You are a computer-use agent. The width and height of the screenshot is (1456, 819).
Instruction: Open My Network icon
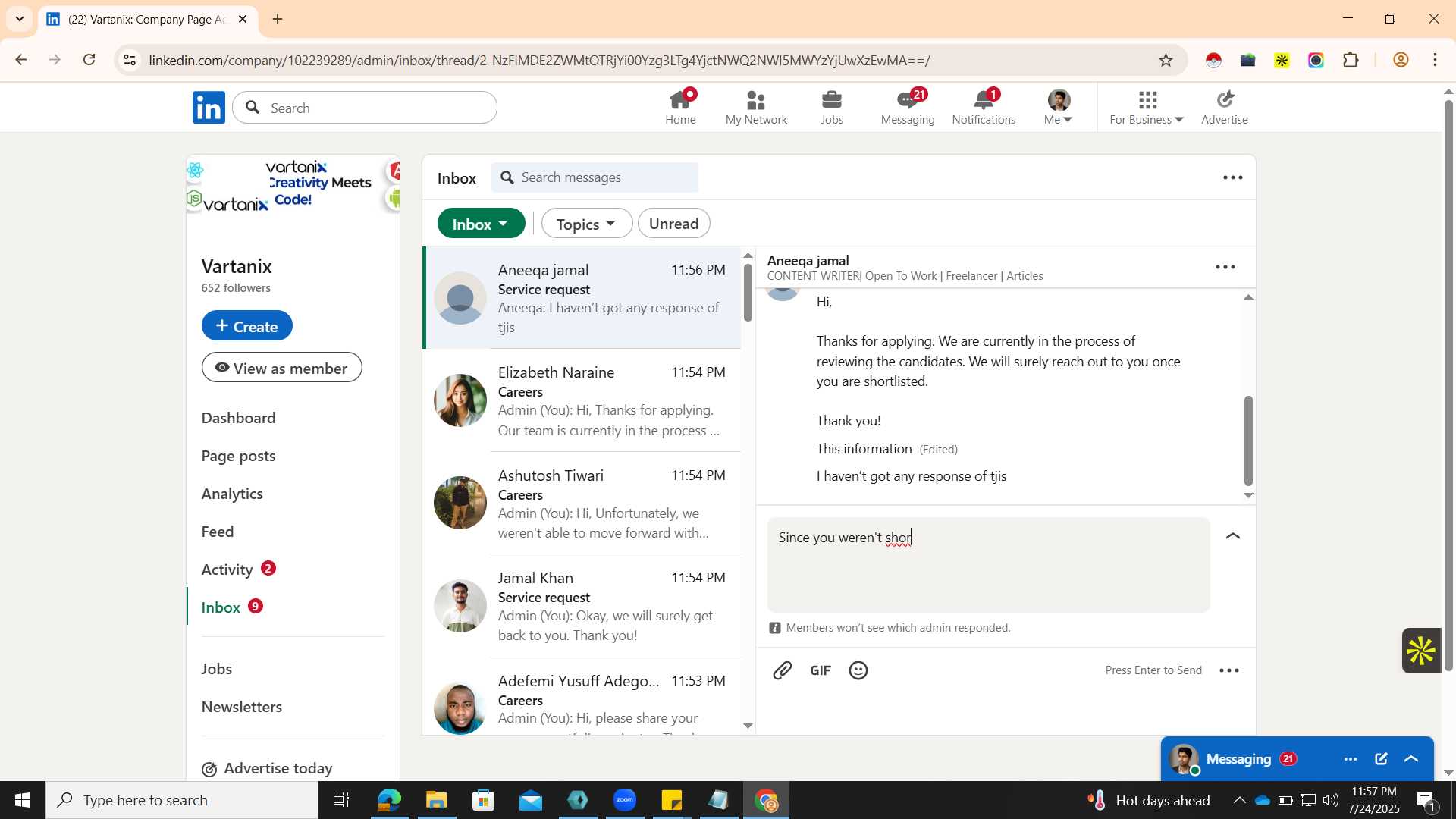(x=756, y=107)
